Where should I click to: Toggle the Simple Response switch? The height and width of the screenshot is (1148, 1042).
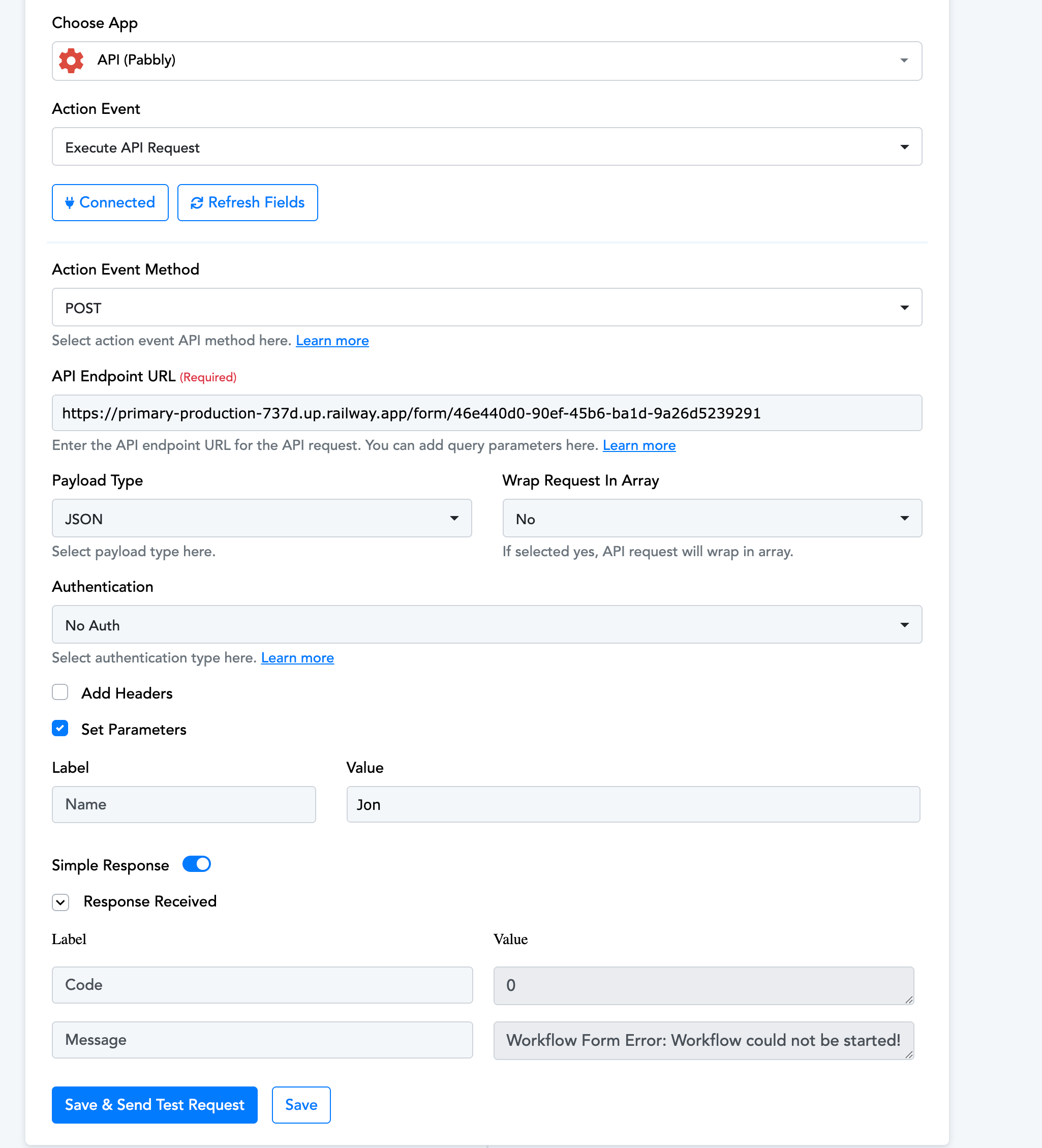pos(196,864)
